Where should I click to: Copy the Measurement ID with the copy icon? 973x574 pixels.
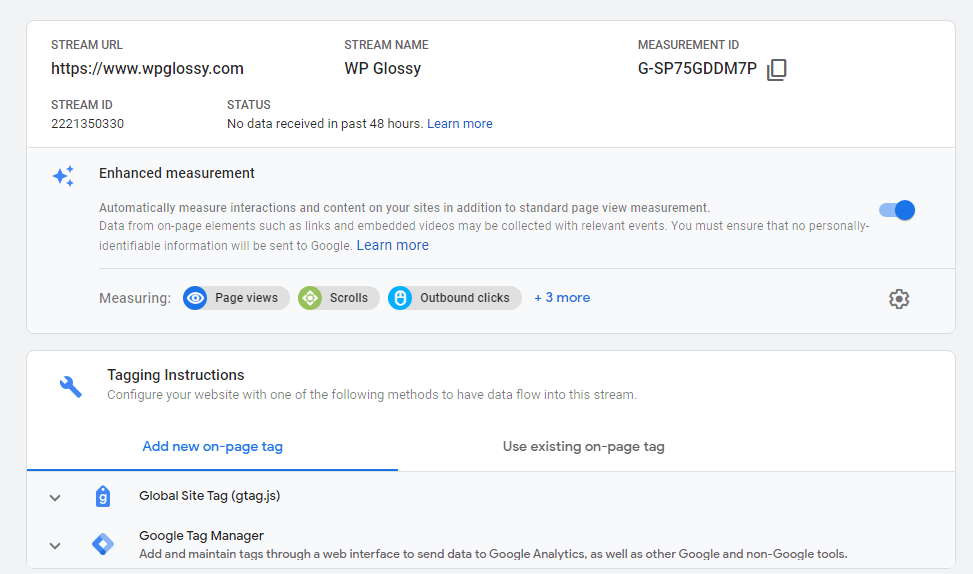(x=776, y=70)
